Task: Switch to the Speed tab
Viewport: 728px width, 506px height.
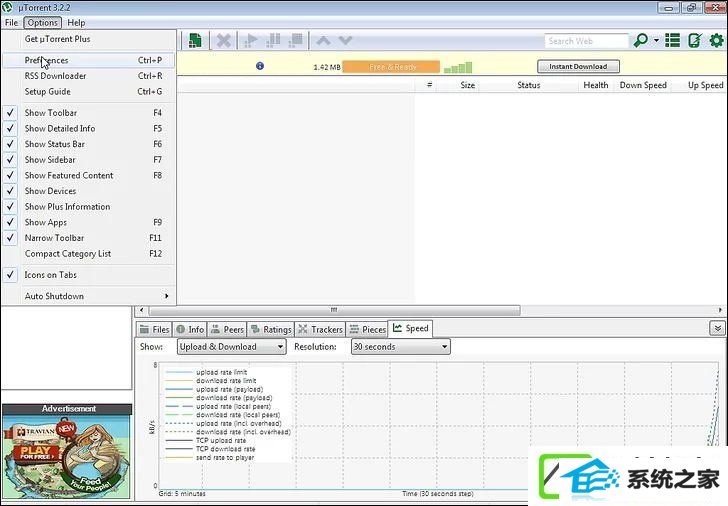Action: point(410,328)
